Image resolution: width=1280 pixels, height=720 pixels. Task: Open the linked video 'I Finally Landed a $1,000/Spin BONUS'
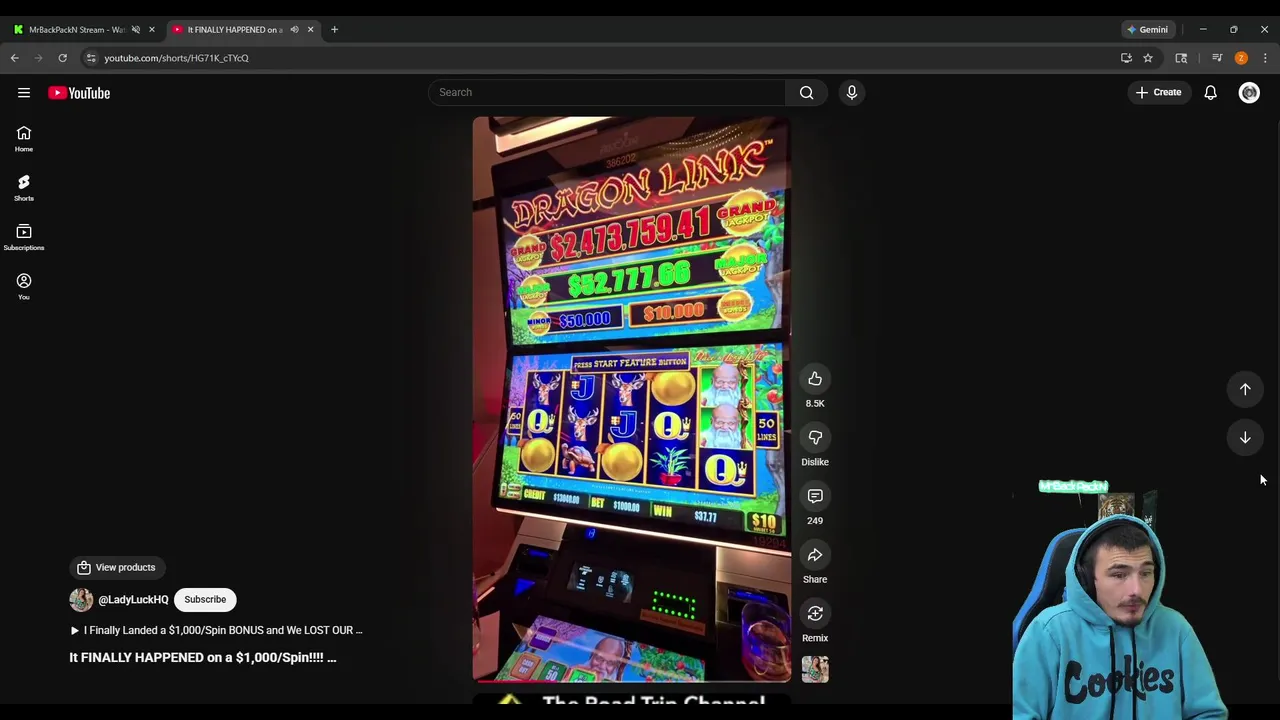coord(216,630)
